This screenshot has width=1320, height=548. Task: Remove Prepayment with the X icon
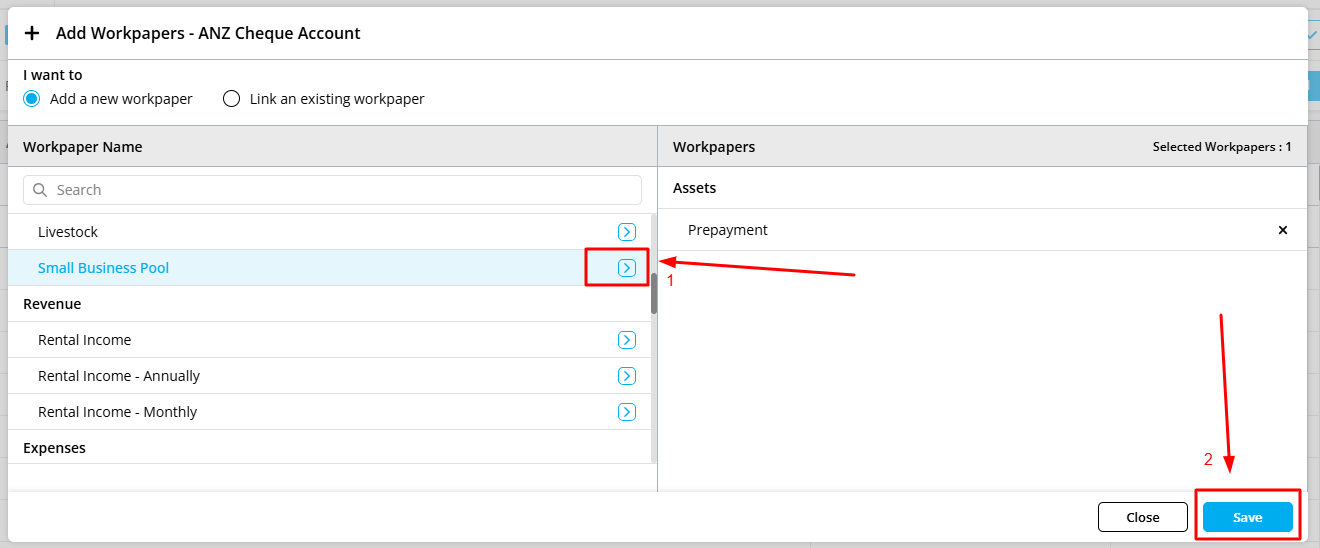[1283, 230]
